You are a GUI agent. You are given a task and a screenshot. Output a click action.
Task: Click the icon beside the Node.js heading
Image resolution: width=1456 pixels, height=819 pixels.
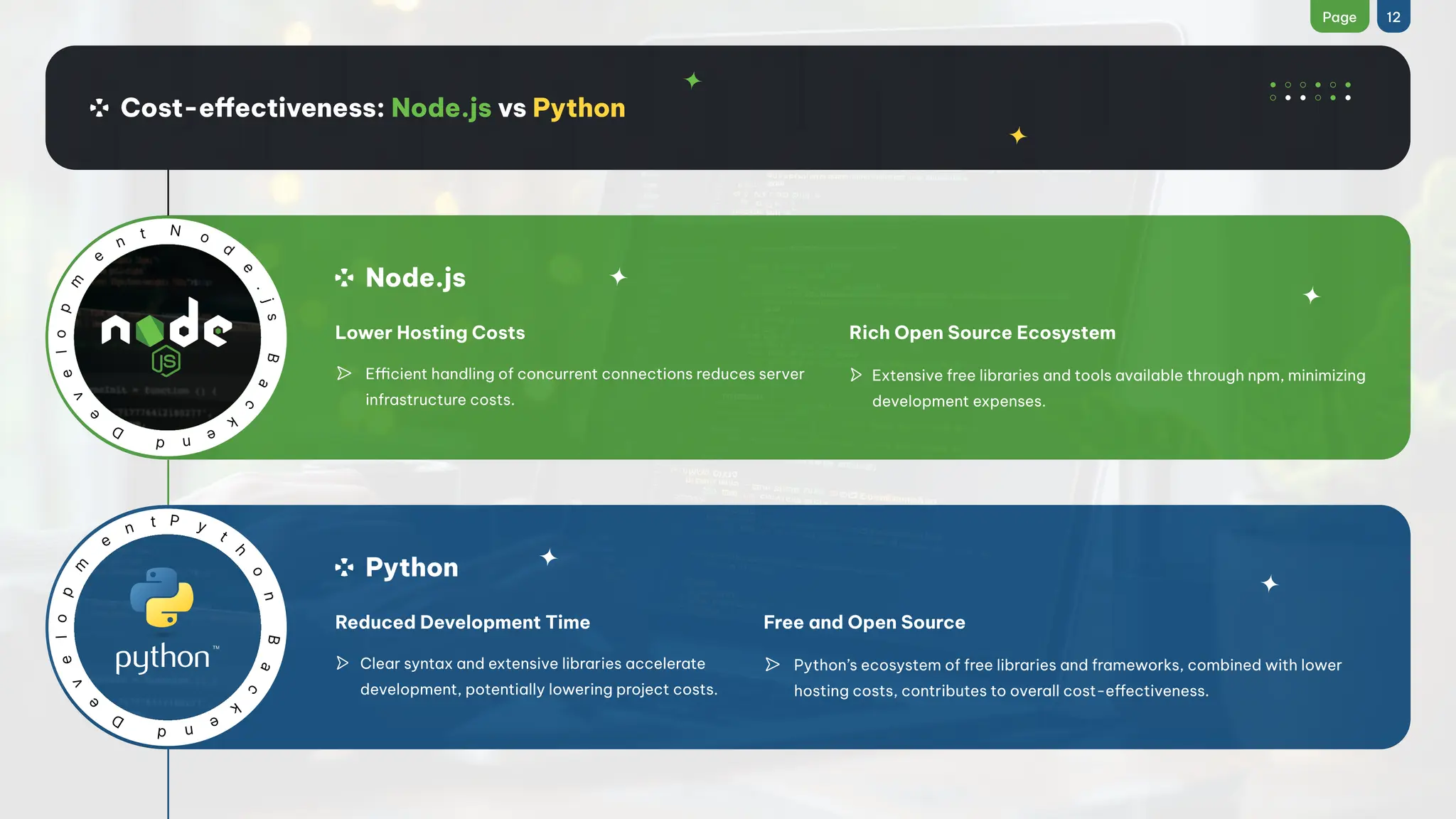tap(344, 278)
